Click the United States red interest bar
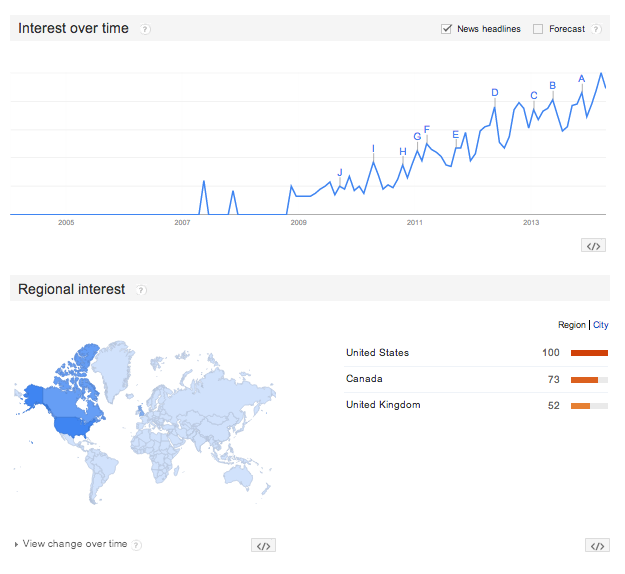 click(589, 353)
